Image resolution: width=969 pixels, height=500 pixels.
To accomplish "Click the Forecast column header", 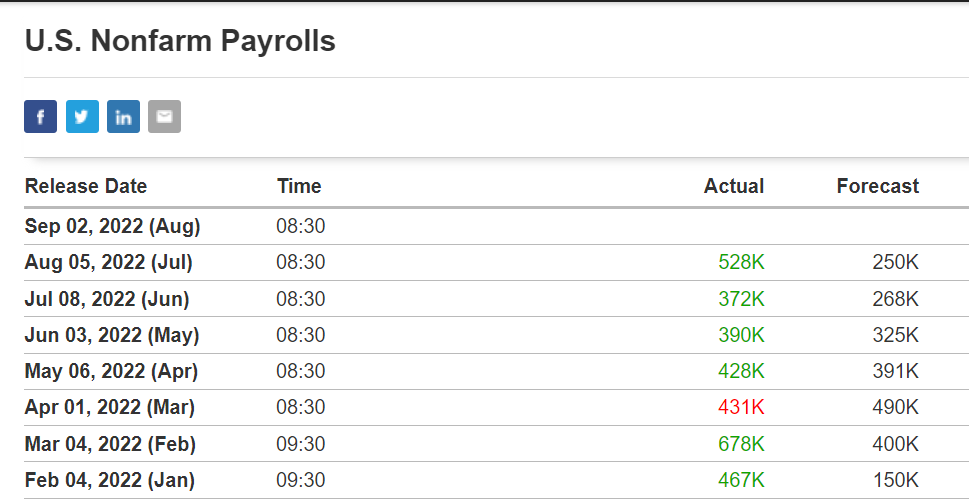I will coord(878,186).
